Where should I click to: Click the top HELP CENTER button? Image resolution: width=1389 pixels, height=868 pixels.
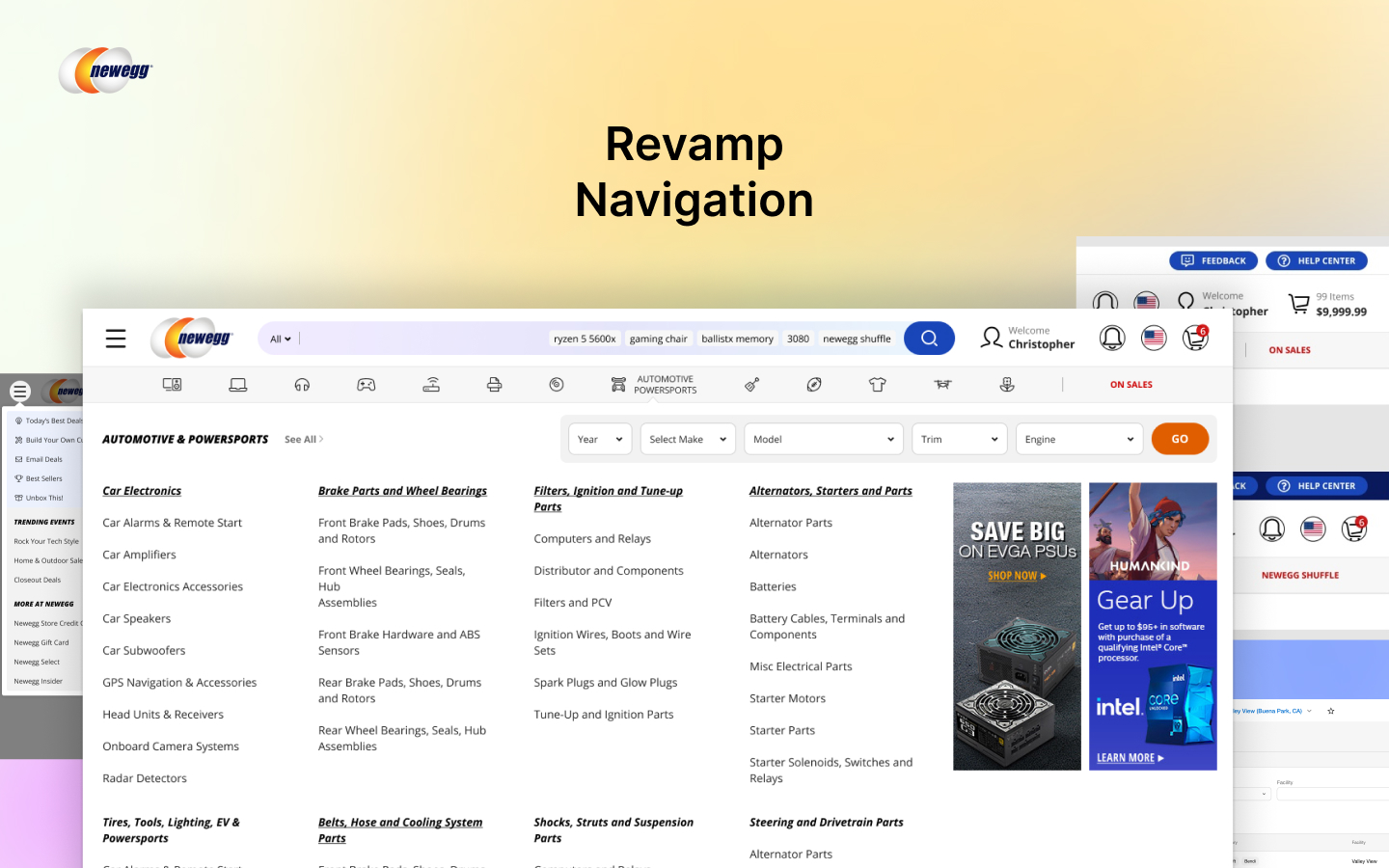coord(1317,260)
